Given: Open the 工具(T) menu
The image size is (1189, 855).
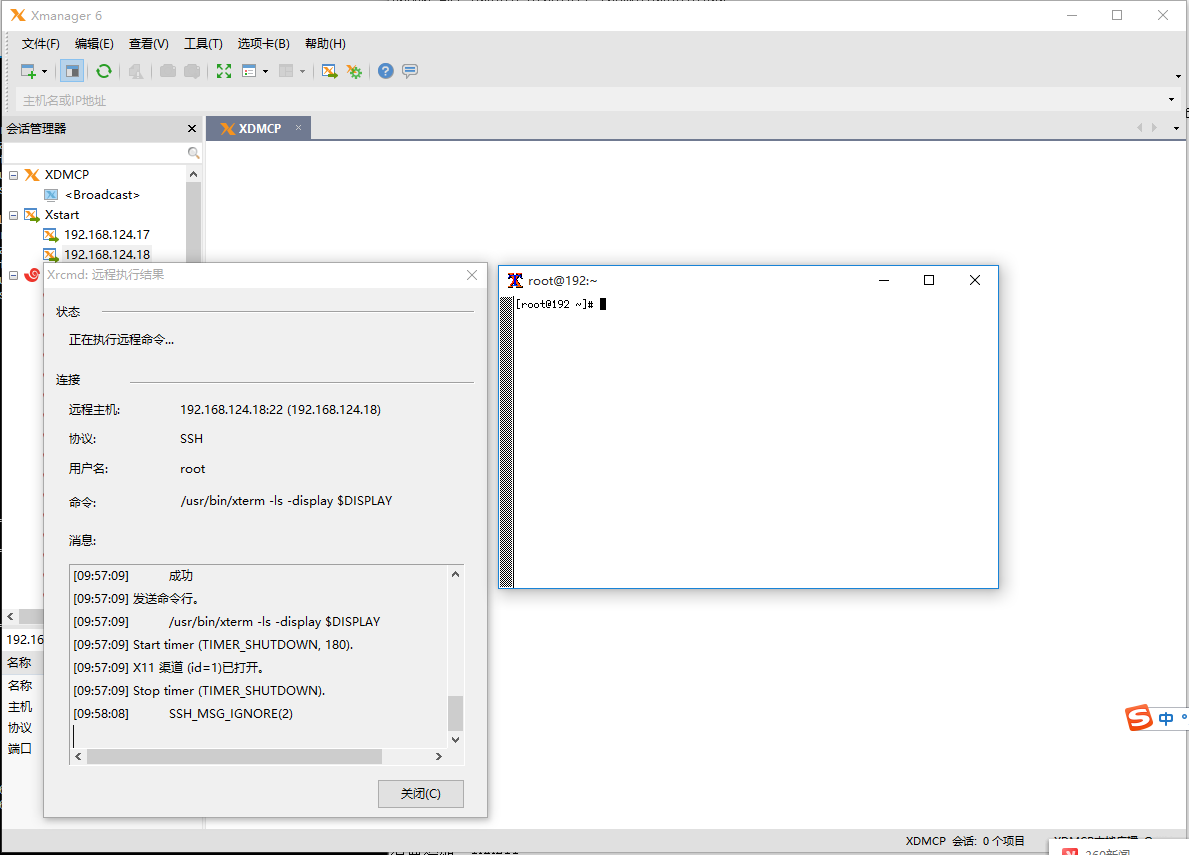Looking at the screenshot, I should tap(203, 44).
